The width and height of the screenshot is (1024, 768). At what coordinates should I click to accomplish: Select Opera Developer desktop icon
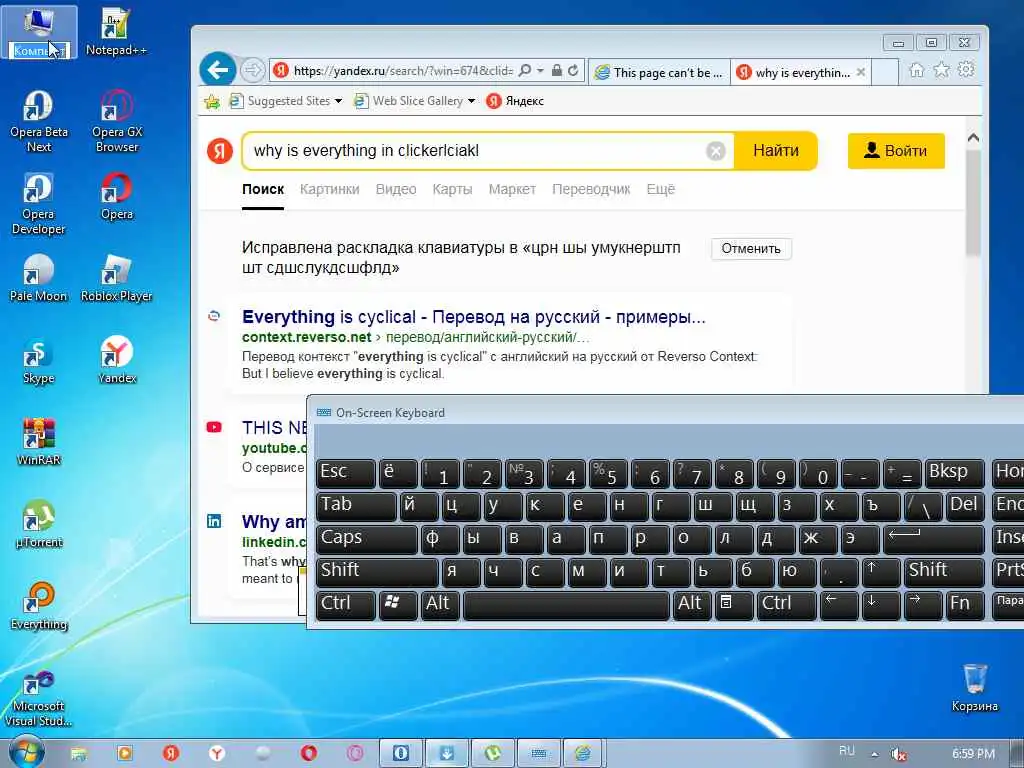[x=39, y=203]
